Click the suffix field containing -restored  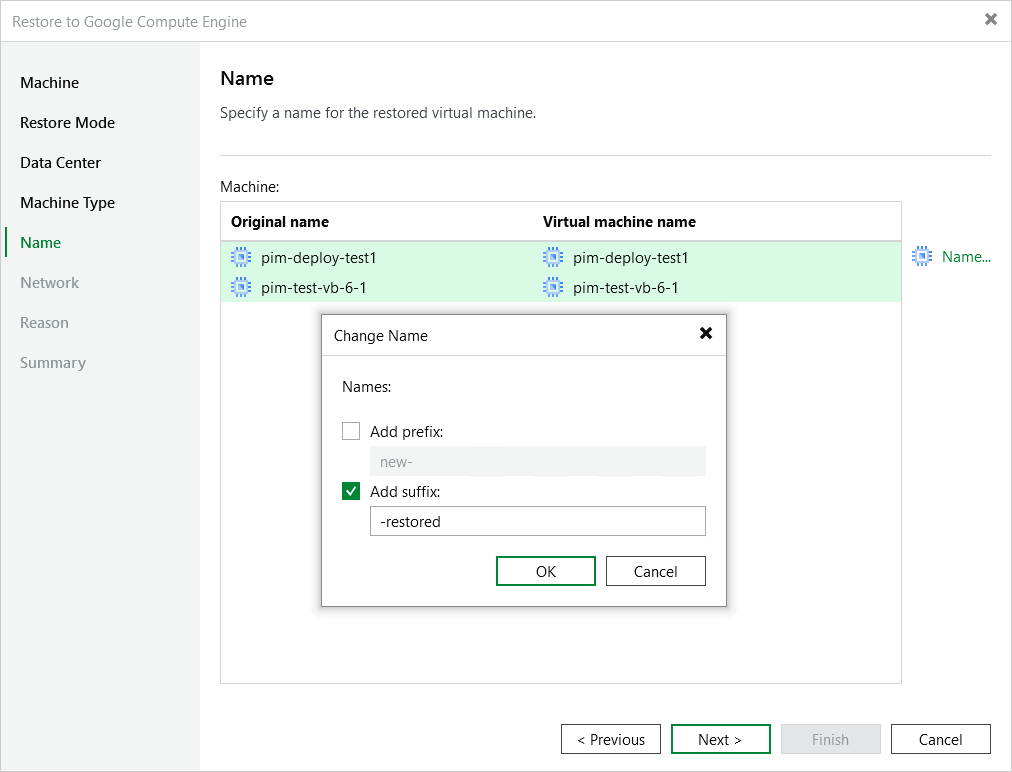(x=538, y=521)
